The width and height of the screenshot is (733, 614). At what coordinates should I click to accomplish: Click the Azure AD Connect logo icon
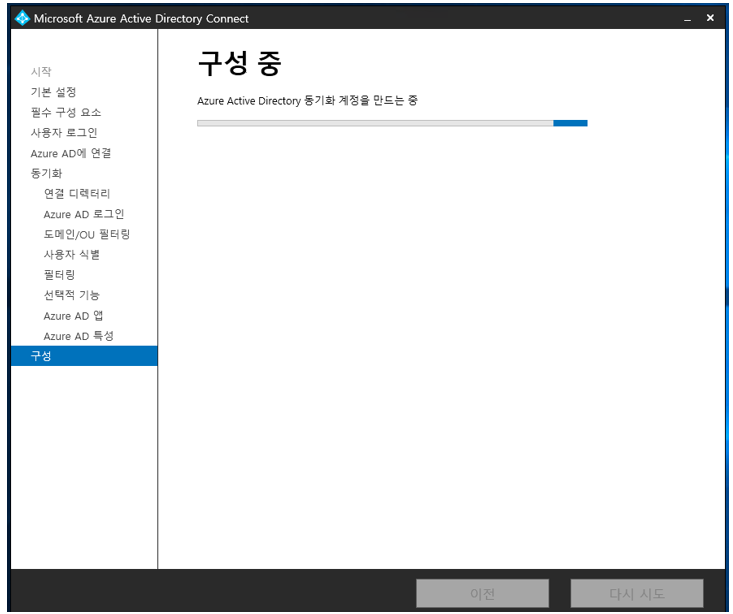click(22, 18)
